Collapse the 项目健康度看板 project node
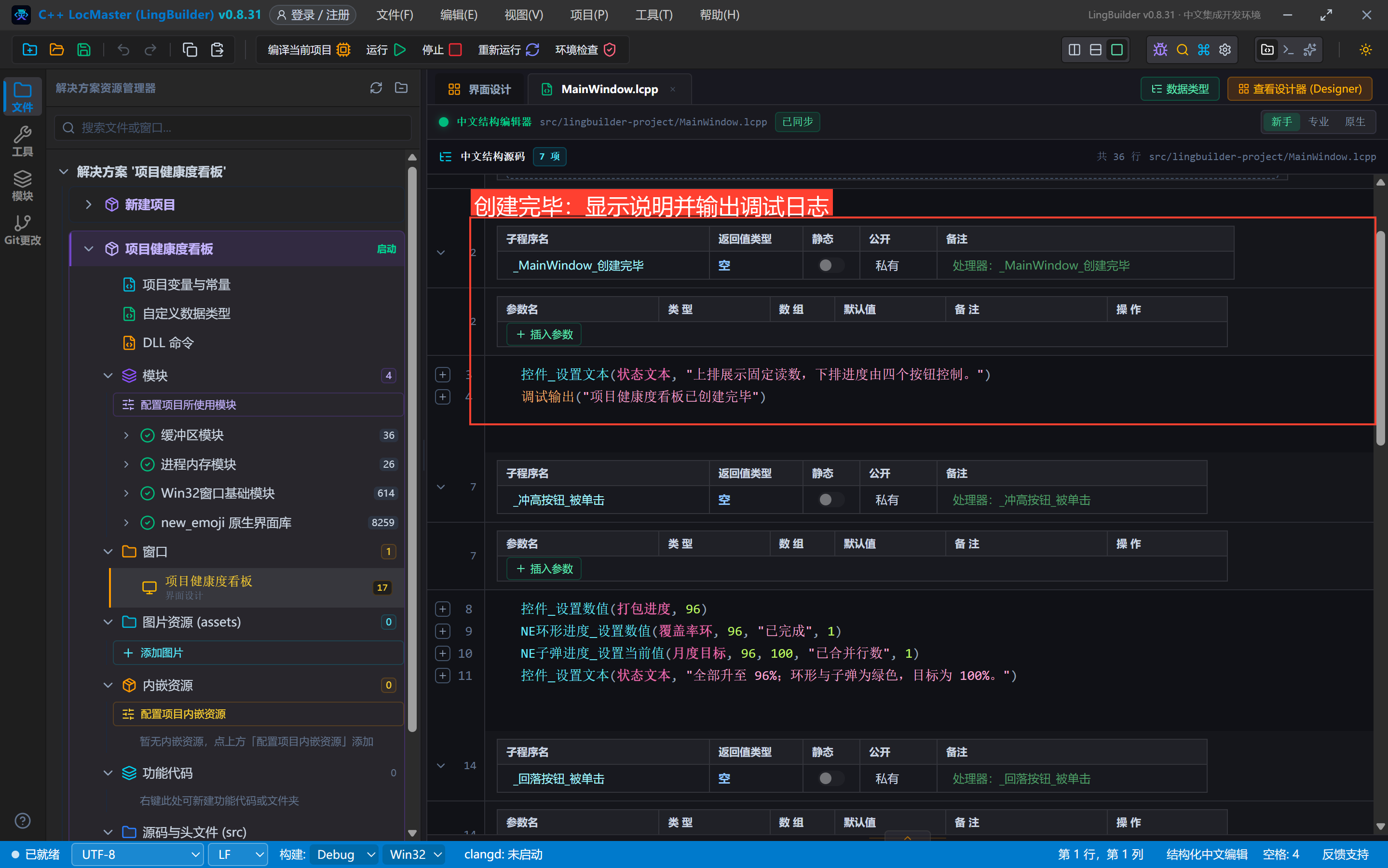 (x=88, y=248)
